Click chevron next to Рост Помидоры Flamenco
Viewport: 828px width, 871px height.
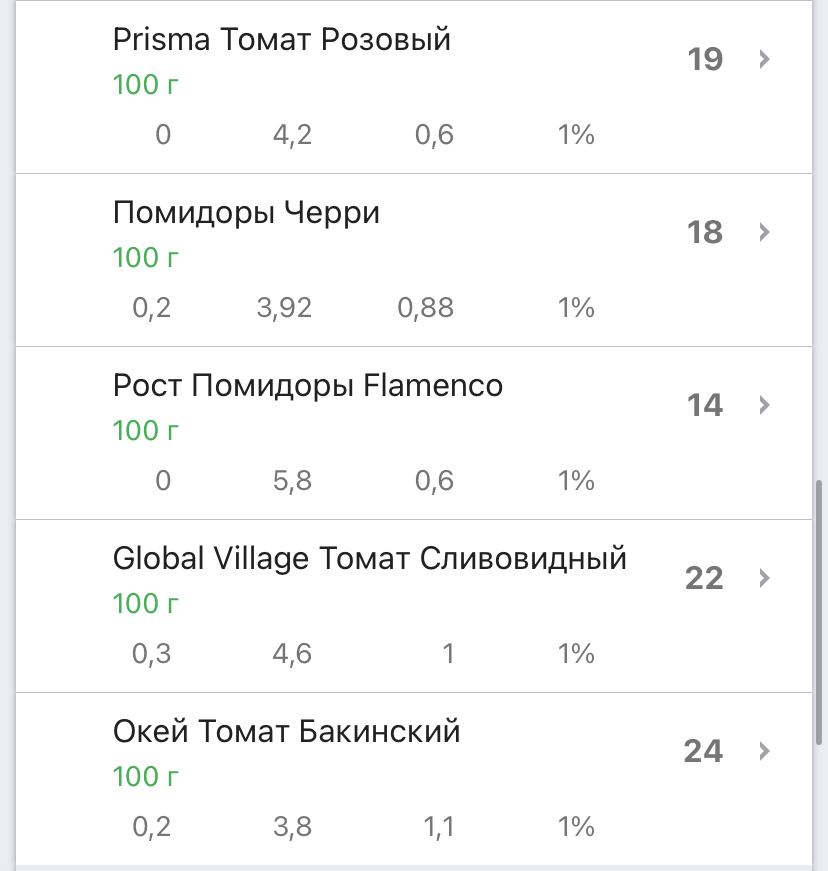click(x=765, y=405)
